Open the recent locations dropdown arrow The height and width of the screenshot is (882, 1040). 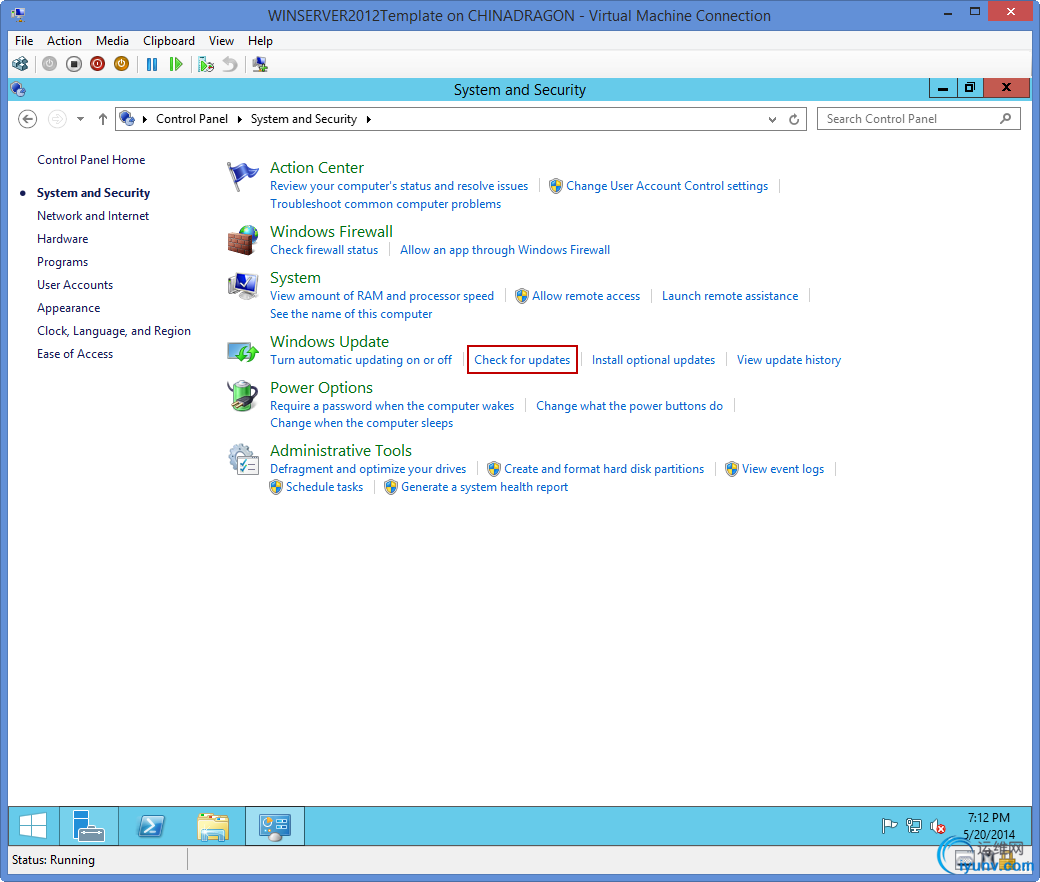[80, 119]
